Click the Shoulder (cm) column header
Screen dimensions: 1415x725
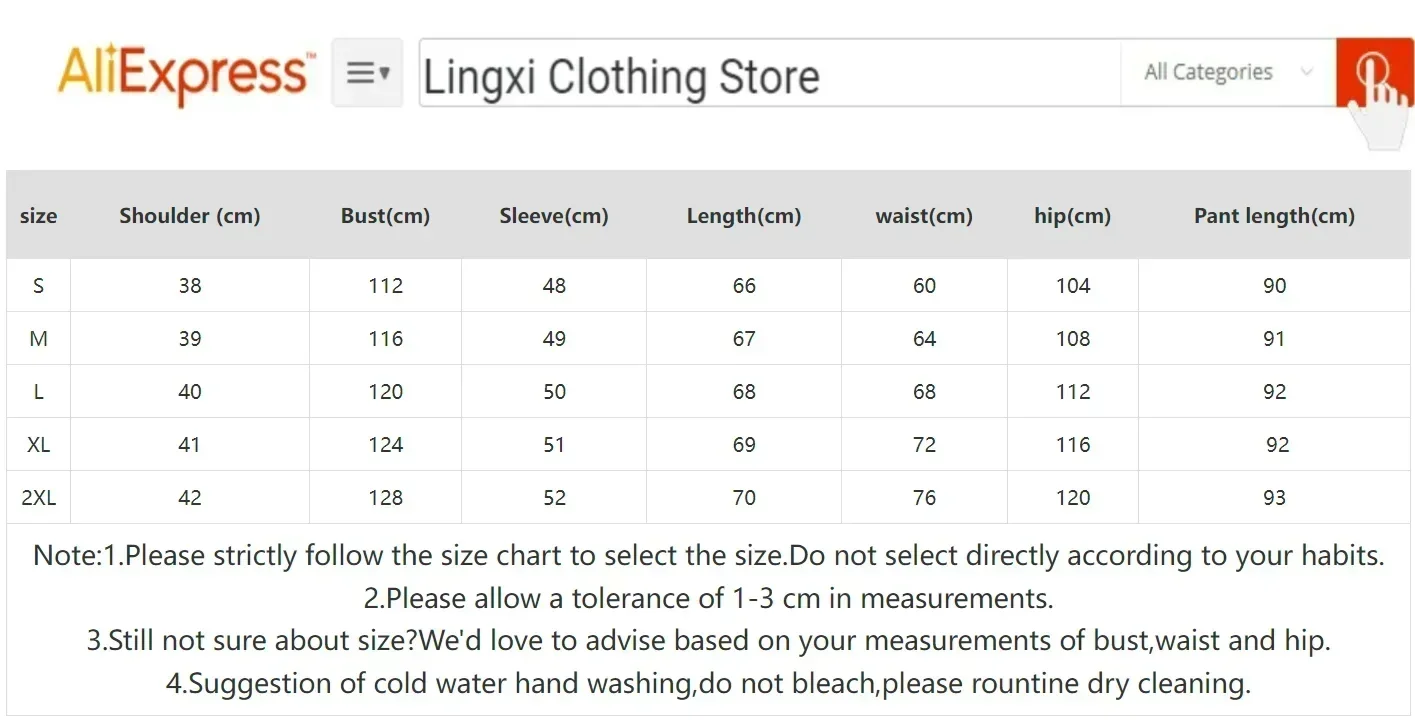pyautogui.click(x=190, y=216)
